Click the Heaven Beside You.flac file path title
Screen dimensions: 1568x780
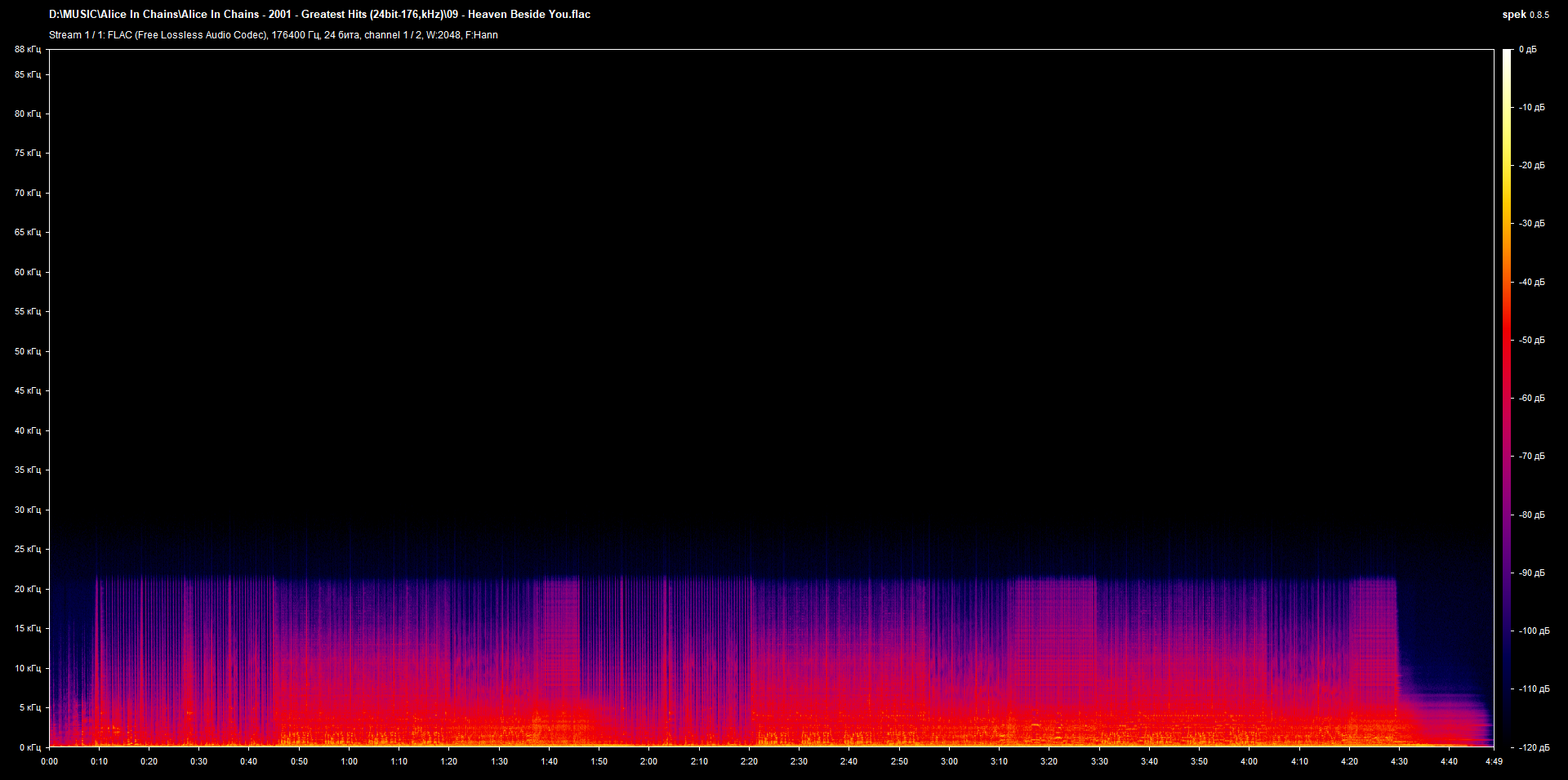click(x=318, y=14)
